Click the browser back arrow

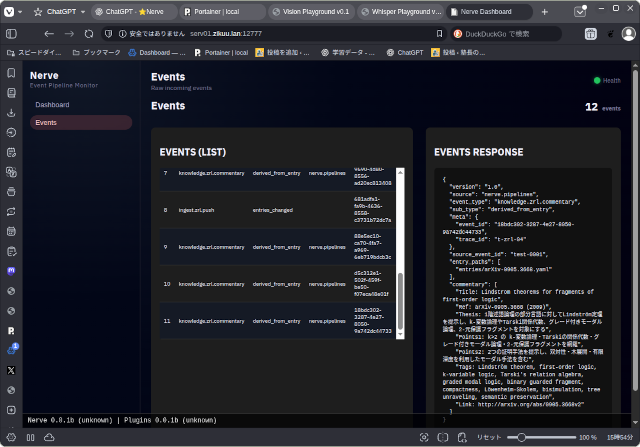pos(50,33)
